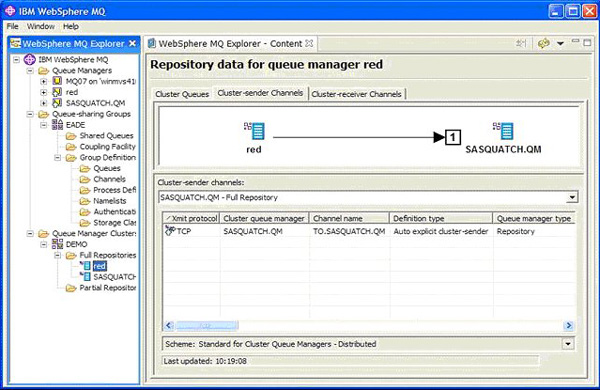Sort by Channel name column header
This screenshot has width=600, height=390.
pyautogui.click(x=349, y=219)
